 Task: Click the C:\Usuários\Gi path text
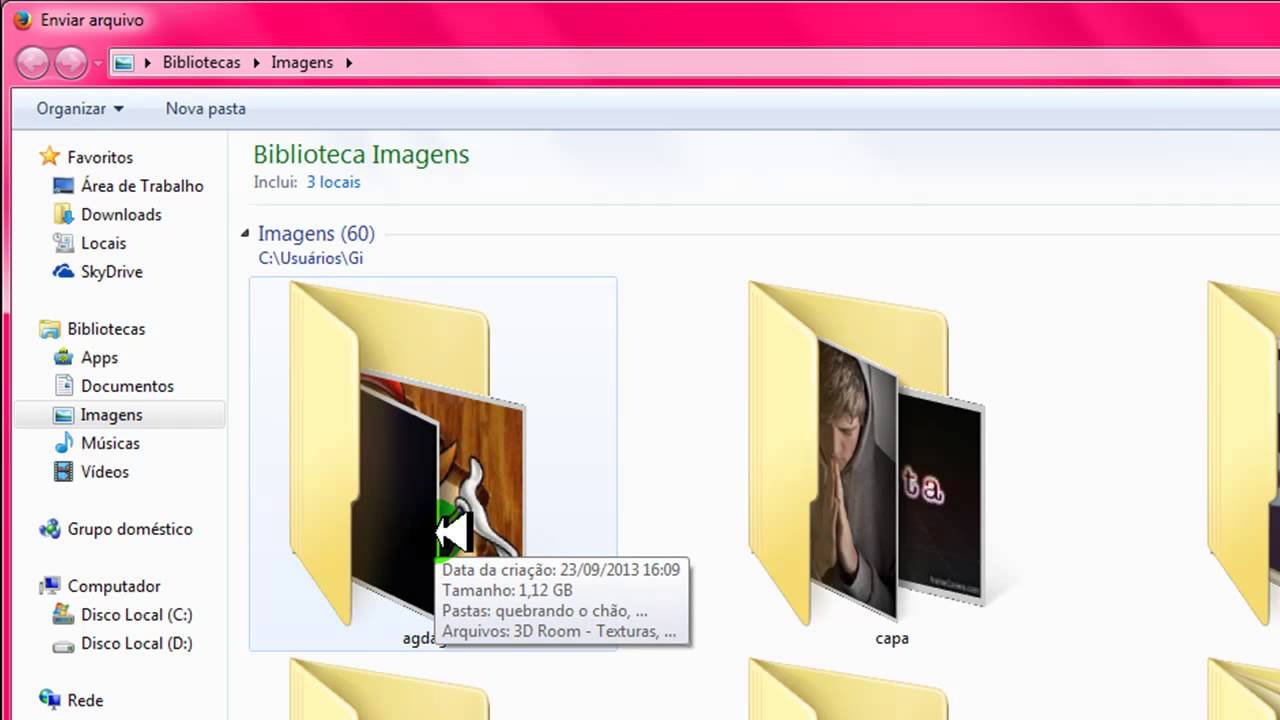pyautogui.click(x=311, y=258)
